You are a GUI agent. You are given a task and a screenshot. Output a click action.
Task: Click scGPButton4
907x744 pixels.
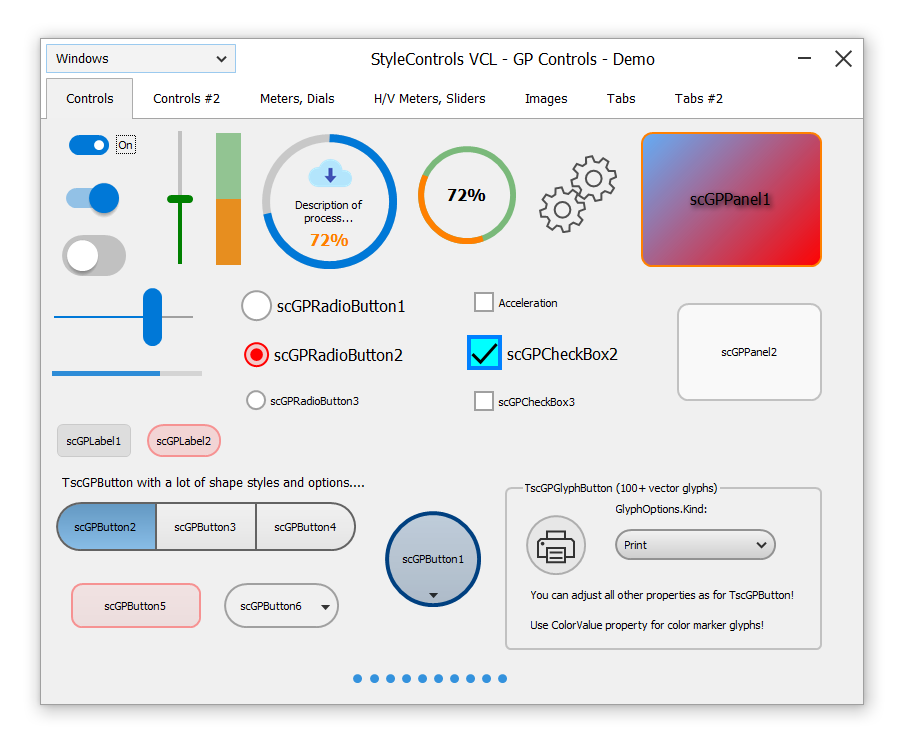305,526
